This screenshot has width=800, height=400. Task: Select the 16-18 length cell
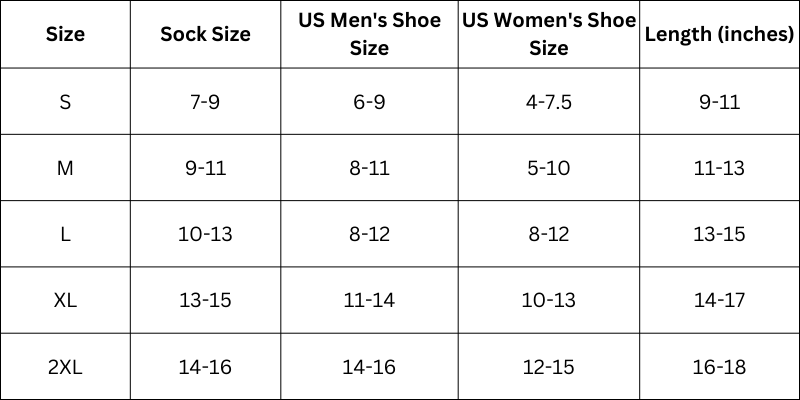point(719,367)
